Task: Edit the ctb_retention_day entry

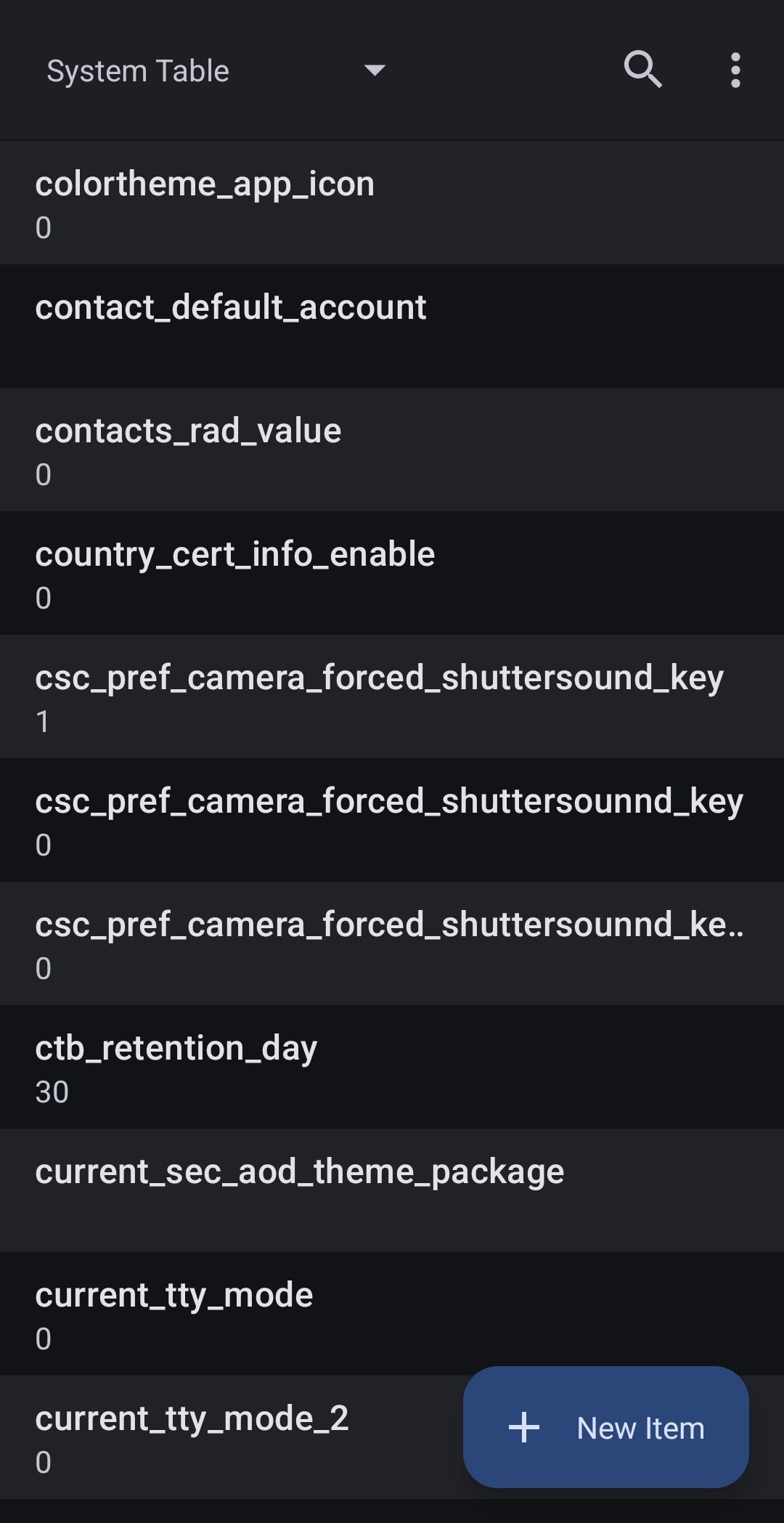Action: pos(176,1049)
